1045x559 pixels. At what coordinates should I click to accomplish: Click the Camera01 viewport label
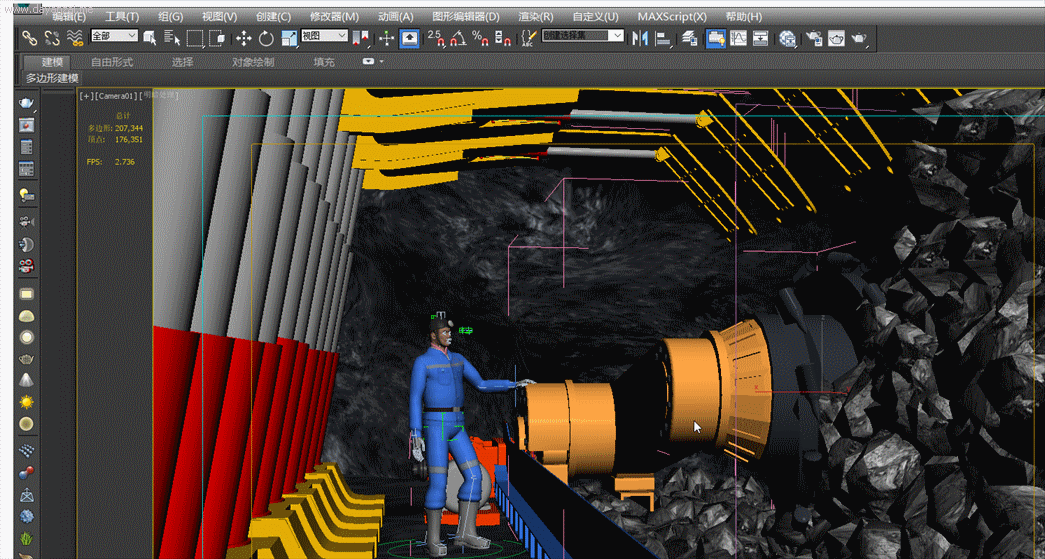115,96
